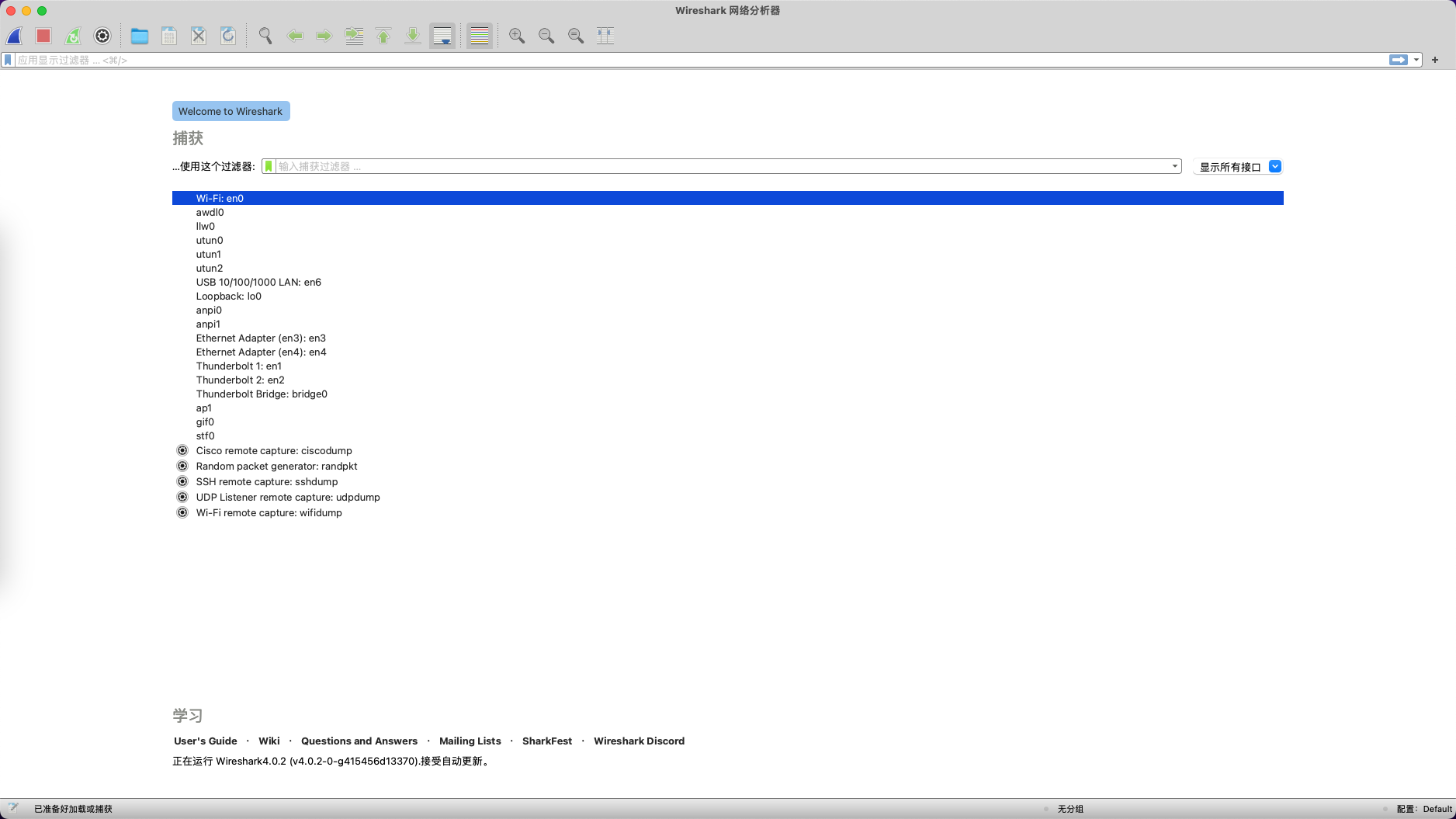Click the display filter input field
The width and height of the screenshot is (1456, 819).
[701, 60]
